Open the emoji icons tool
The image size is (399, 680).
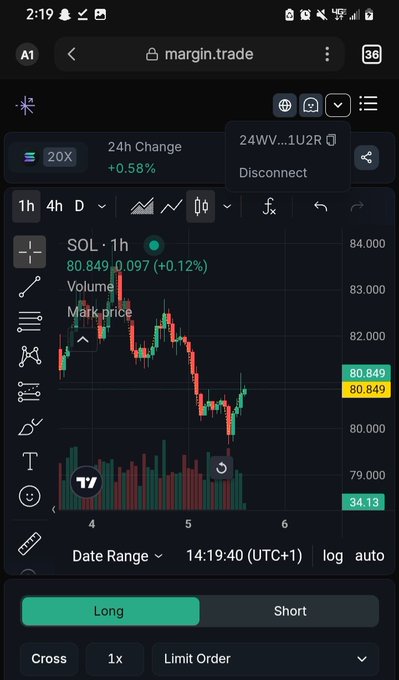click(30, 496)
